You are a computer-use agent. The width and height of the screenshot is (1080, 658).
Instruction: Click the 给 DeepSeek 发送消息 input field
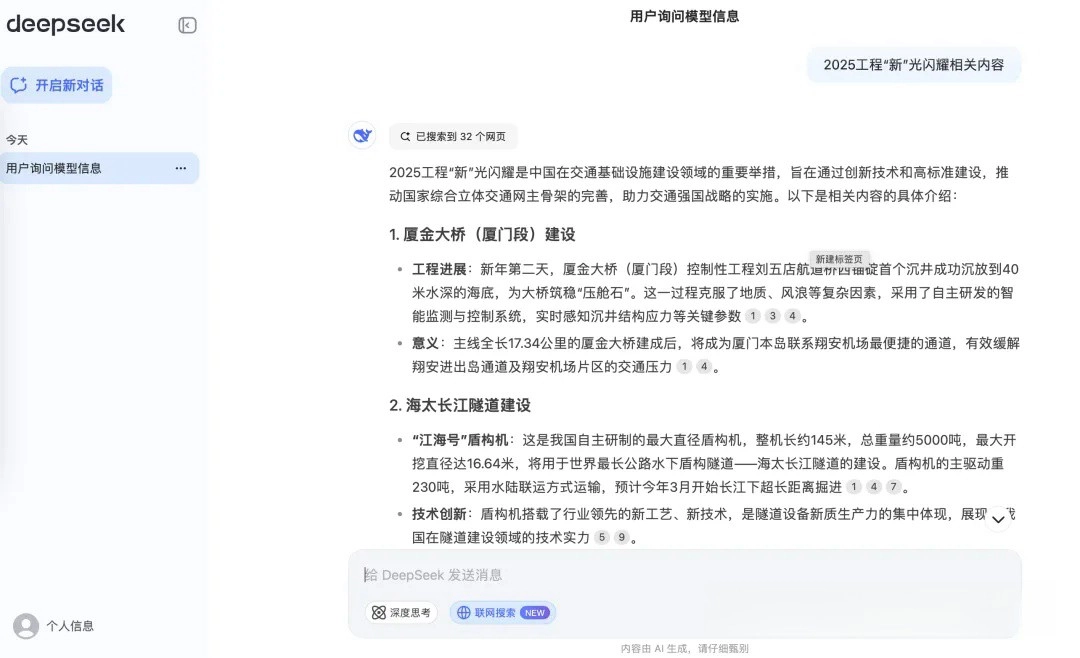pyautogui.click(x=680, y=575)
